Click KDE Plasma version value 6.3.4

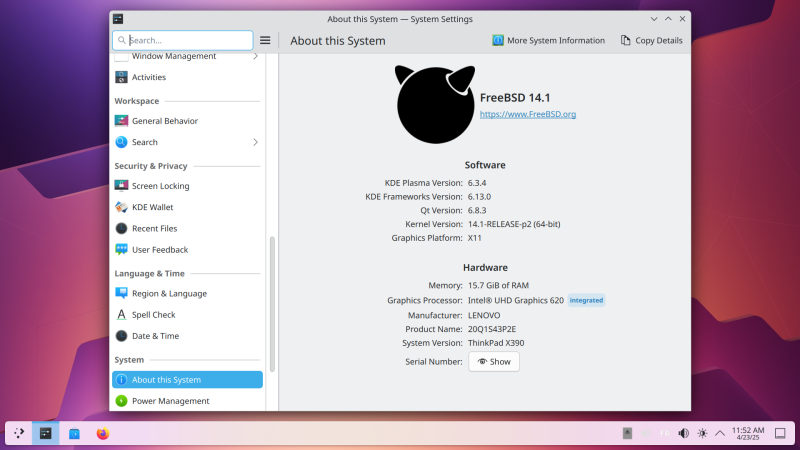click(477, 183)
